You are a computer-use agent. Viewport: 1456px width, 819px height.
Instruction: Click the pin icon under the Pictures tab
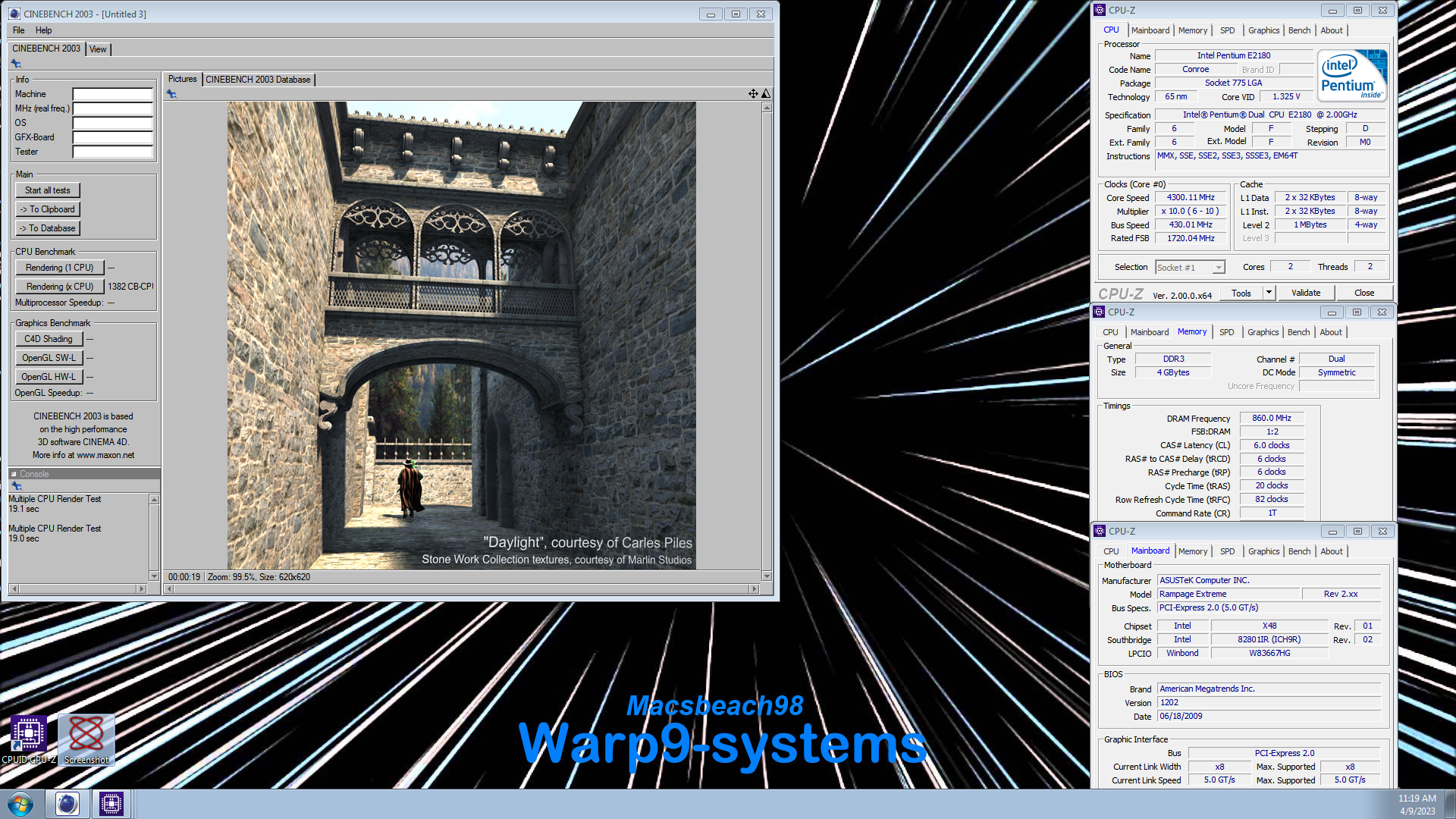(171, 94)
